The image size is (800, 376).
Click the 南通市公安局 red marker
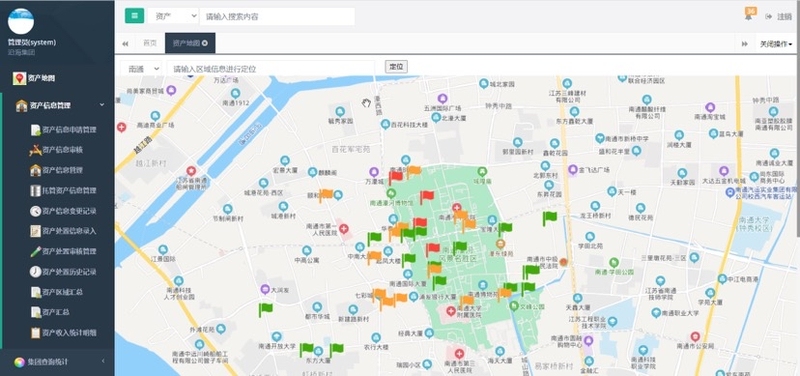tap(695, 337)
